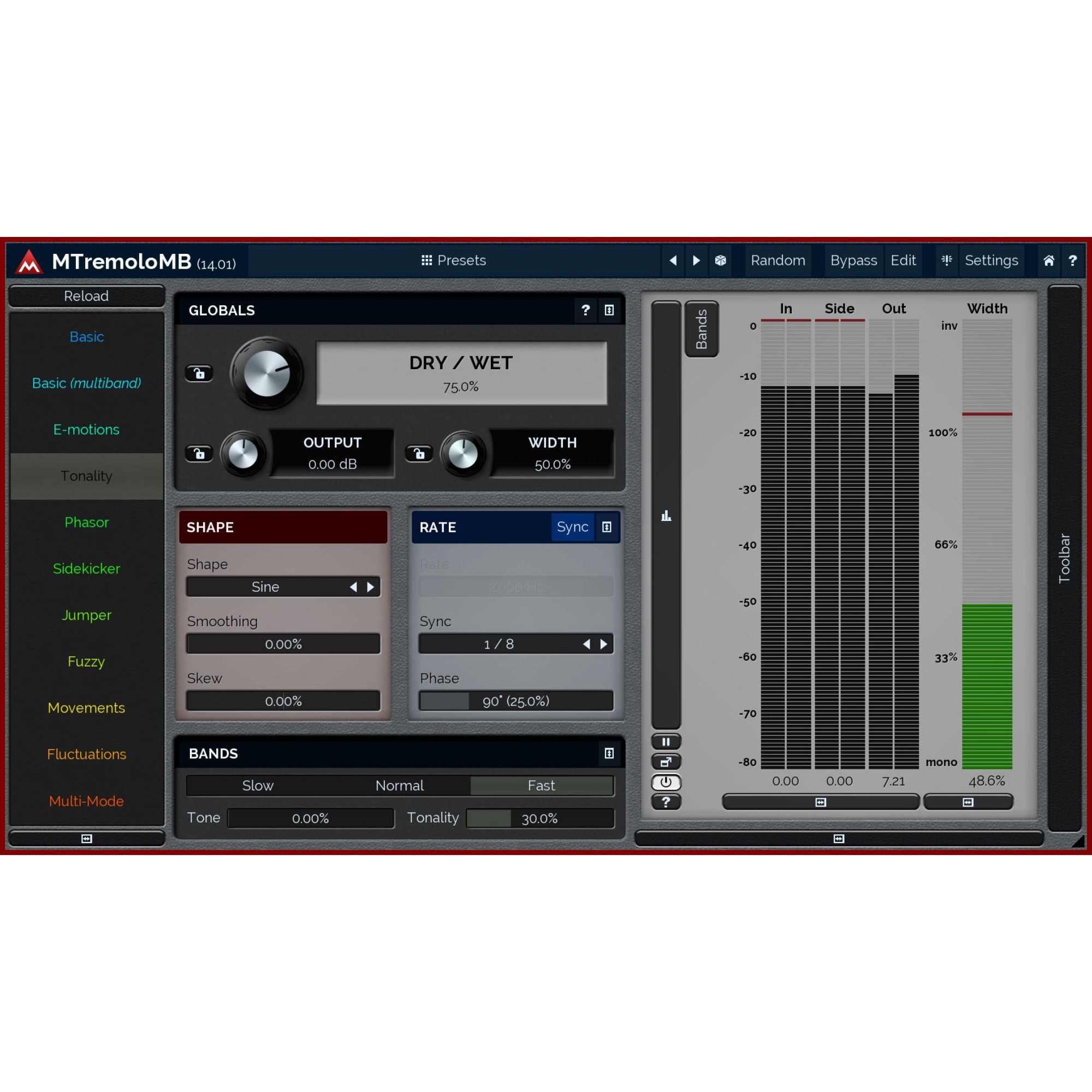Select the Phasor preset
1092x1092 pixels.
(86, 523)
